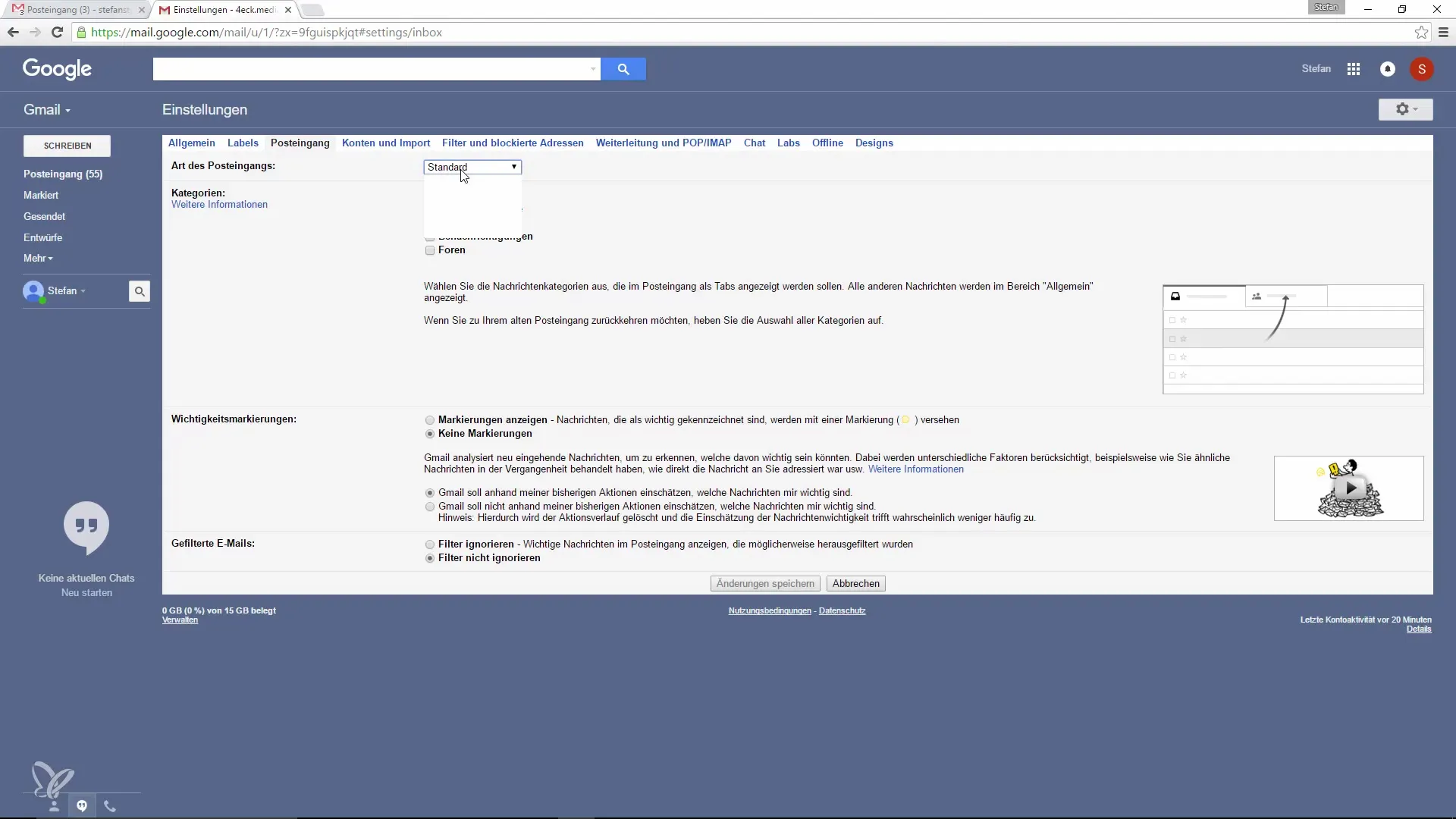Image resolution: width=1456 pixels, height=819 pixels.
Task: Click the blue search button
Action: coord(623,69)
